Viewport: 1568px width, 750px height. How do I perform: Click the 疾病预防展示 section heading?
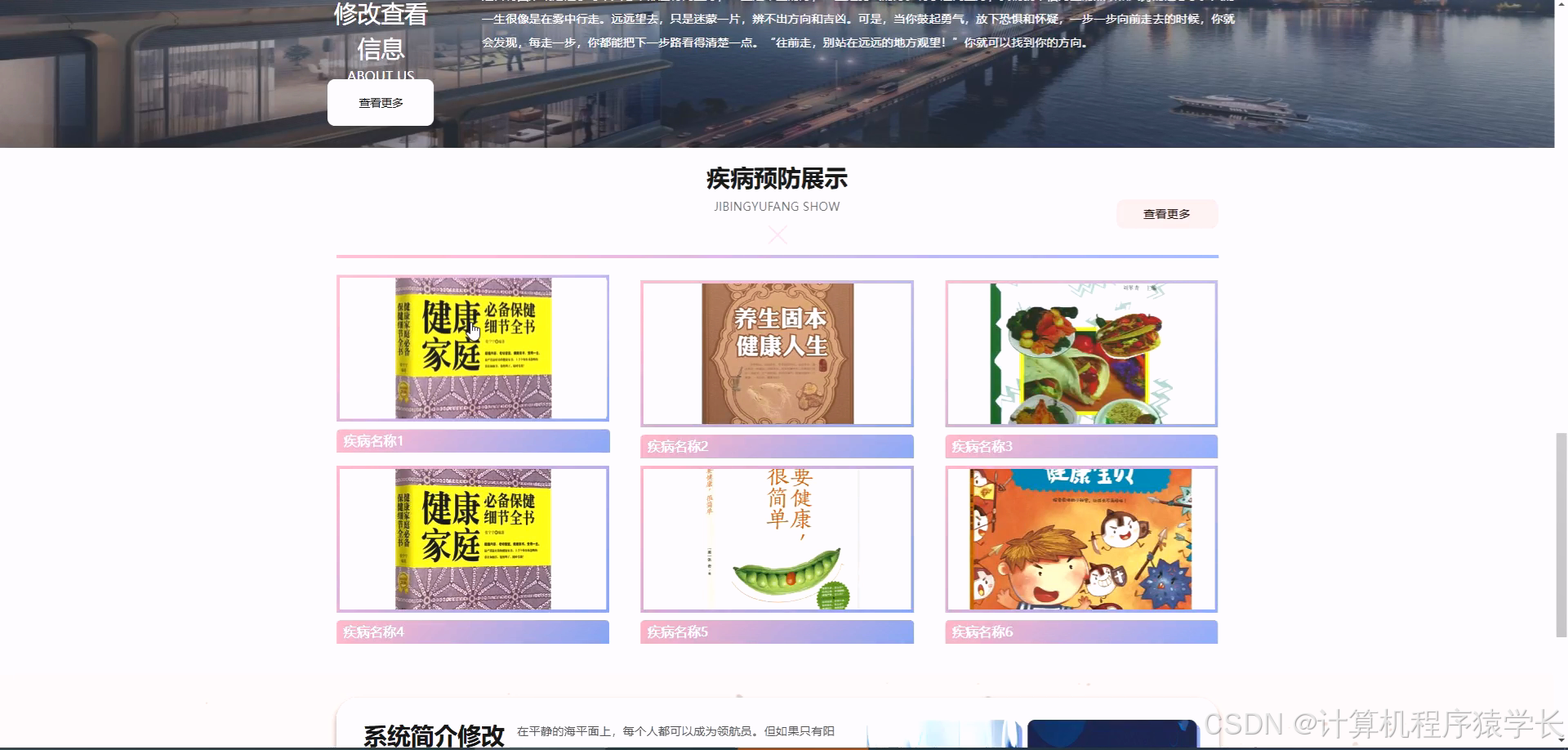point(777,177)
